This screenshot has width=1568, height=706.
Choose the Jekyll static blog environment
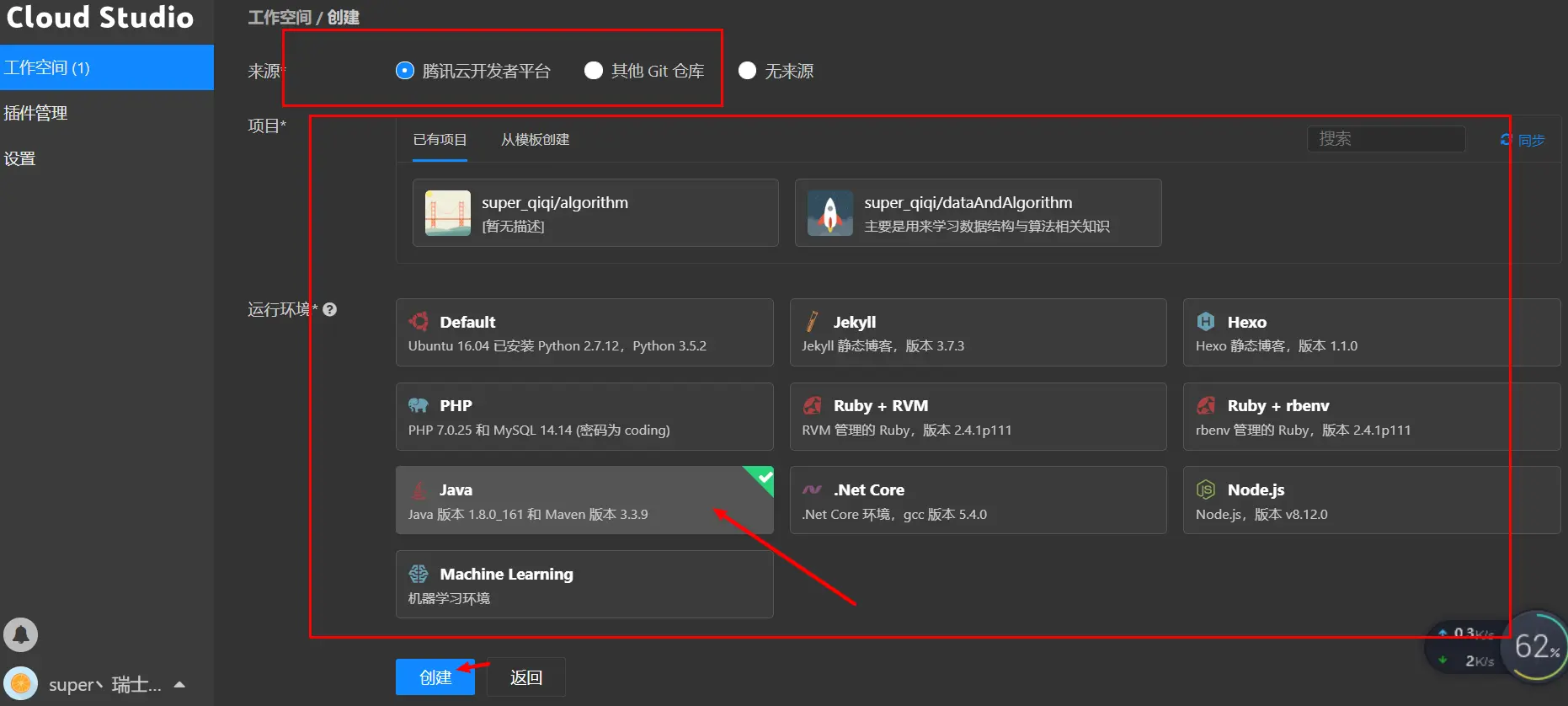point(979,333)
